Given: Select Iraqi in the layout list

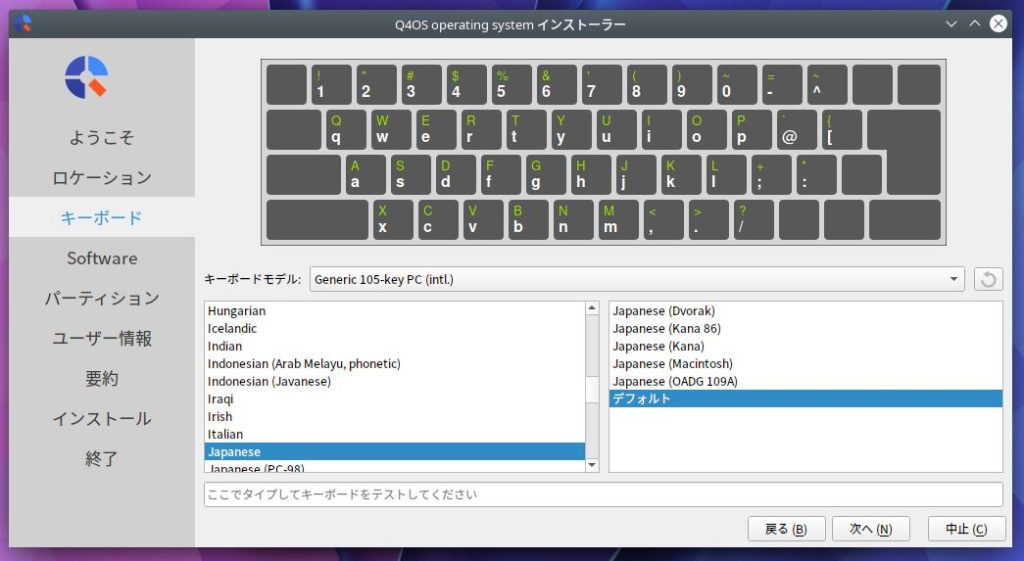Looking at the screenshot, I should coord(394,399).
